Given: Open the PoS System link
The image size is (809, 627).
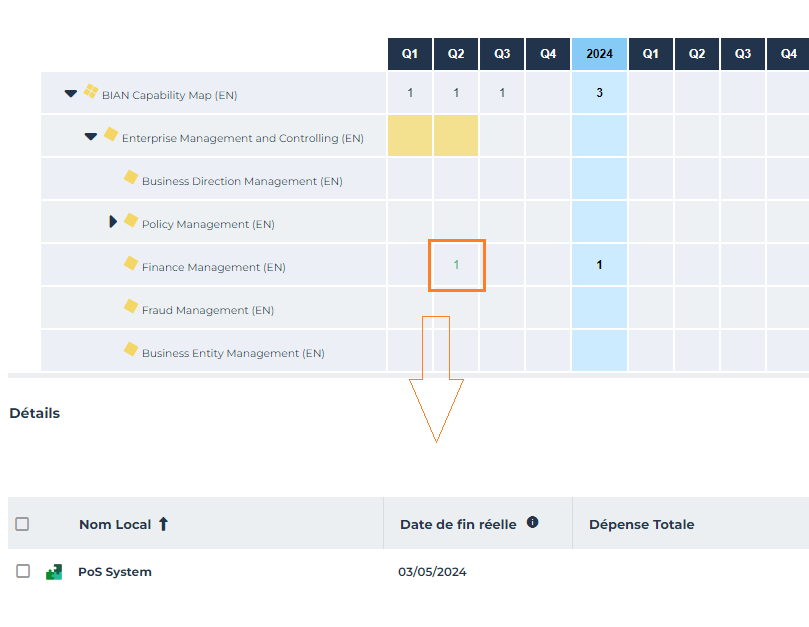Looking at the screenshot, I should click(x=115, y=572).
